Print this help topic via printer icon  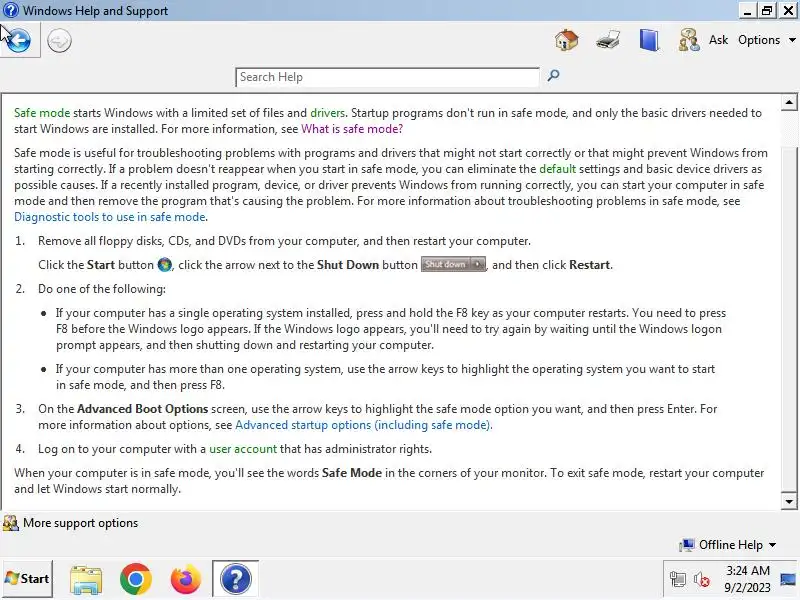[608, 40]
